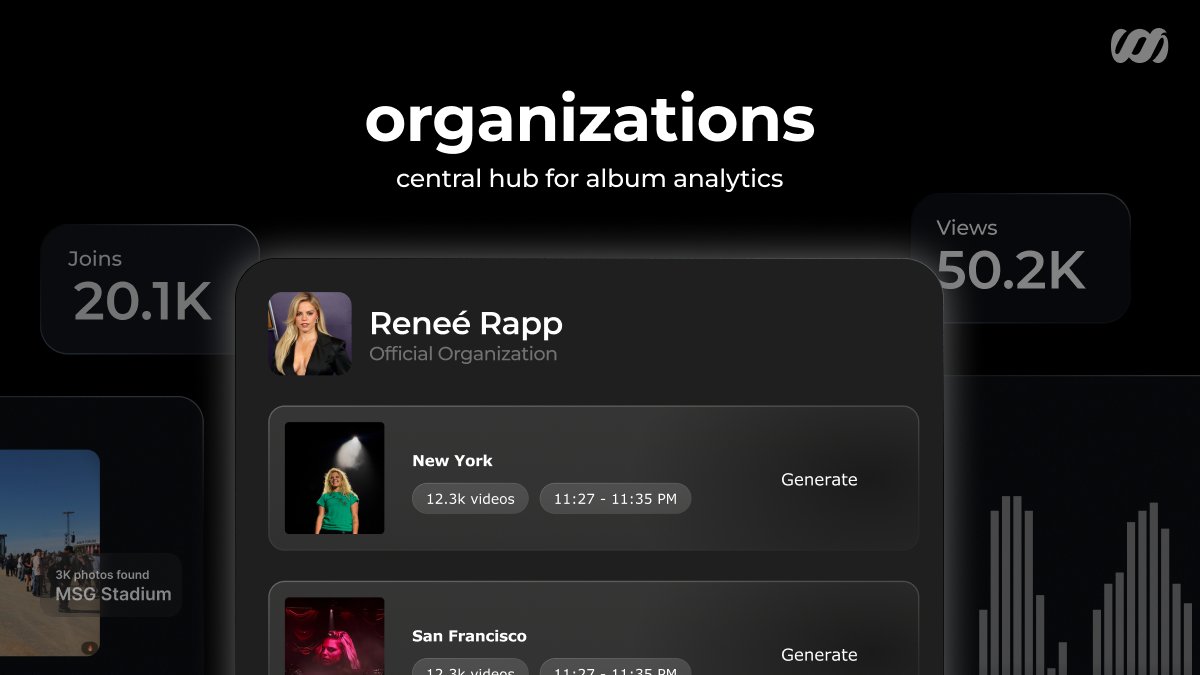Open the San Francisco concert thumbnail

[x=335, y=636]
